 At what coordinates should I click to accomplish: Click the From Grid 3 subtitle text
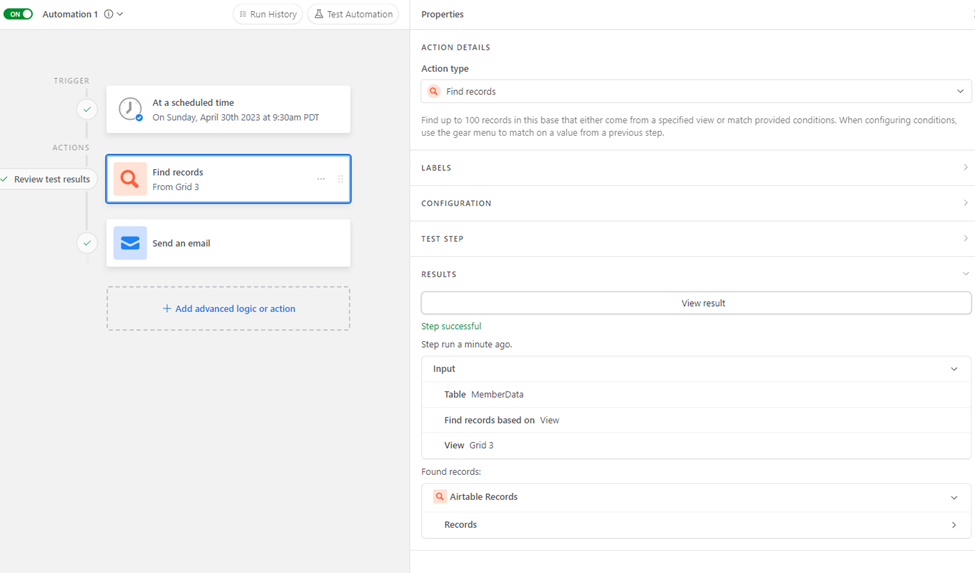[x=176, y=186]
